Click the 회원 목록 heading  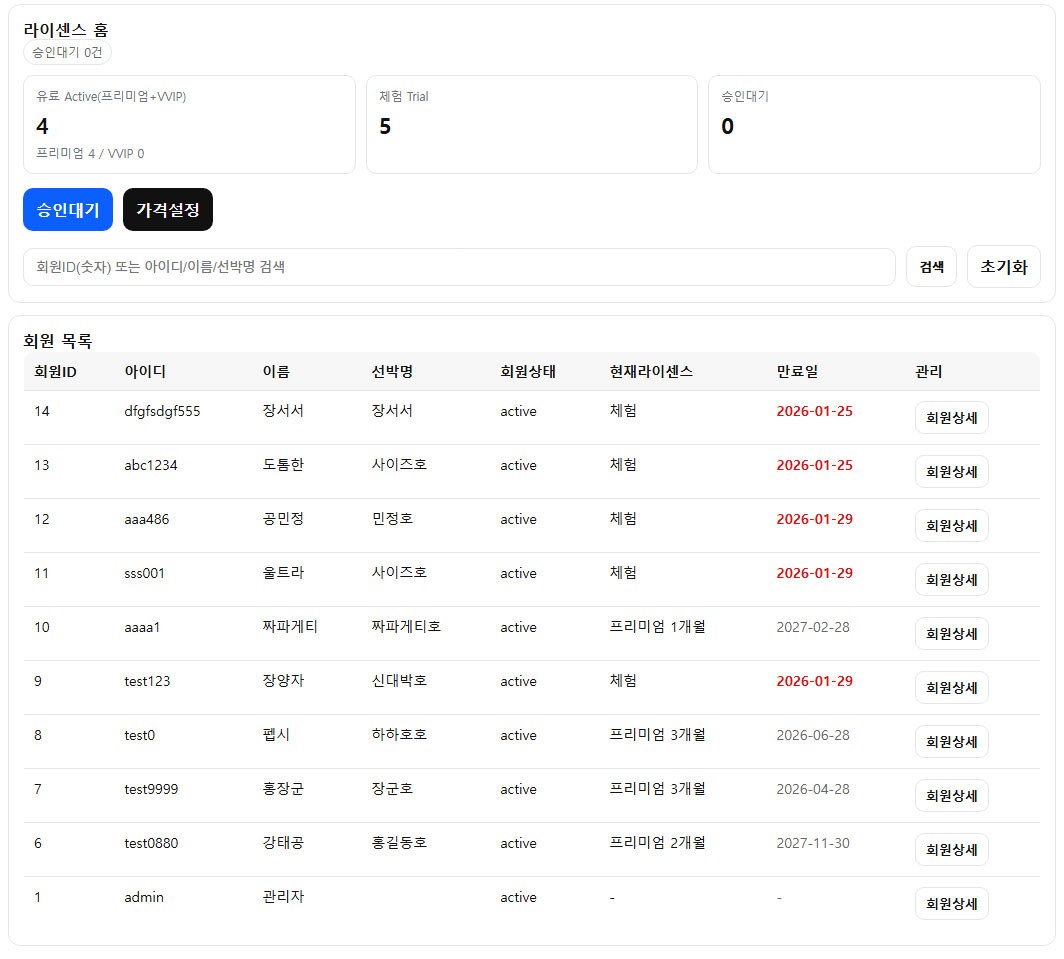pyautogui.click(x=58, y=341)
